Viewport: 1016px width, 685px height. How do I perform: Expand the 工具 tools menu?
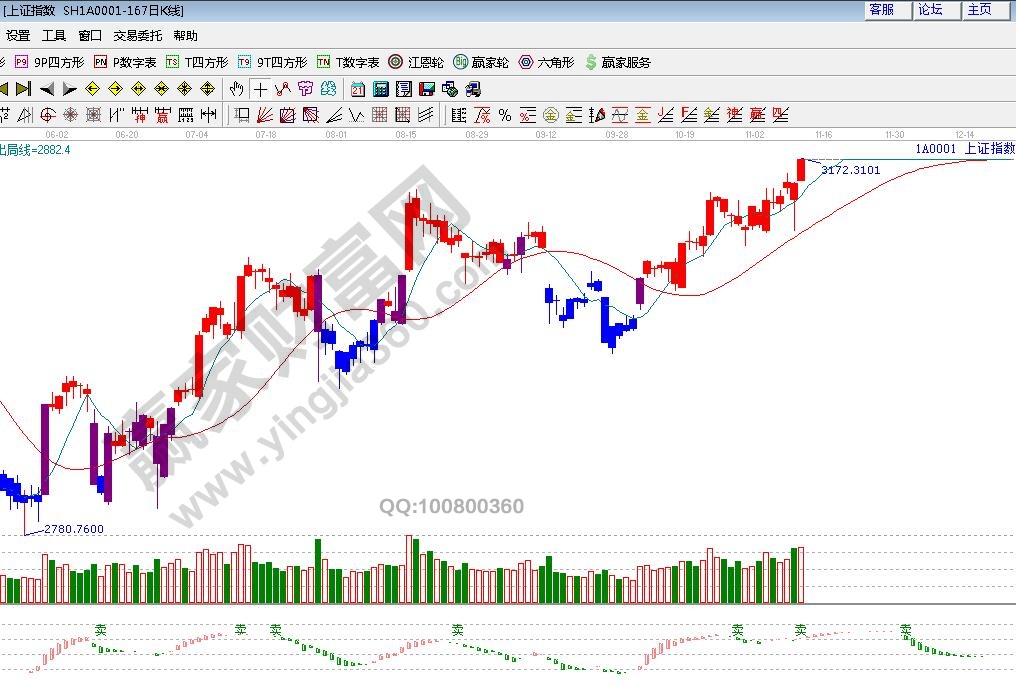tap(54, 35)
